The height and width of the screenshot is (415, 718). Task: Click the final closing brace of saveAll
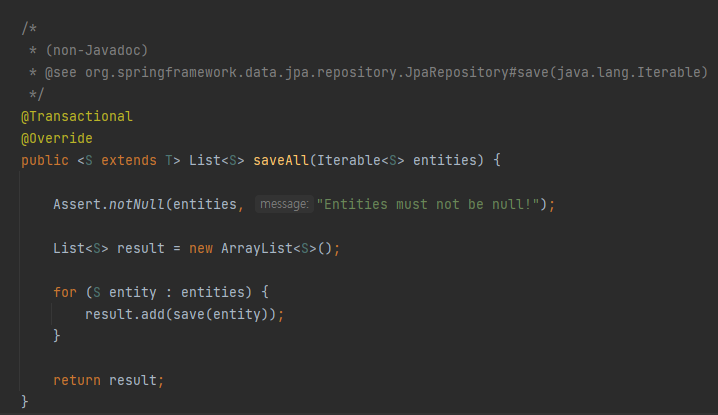pyautogui.click(x=25, y=402)
